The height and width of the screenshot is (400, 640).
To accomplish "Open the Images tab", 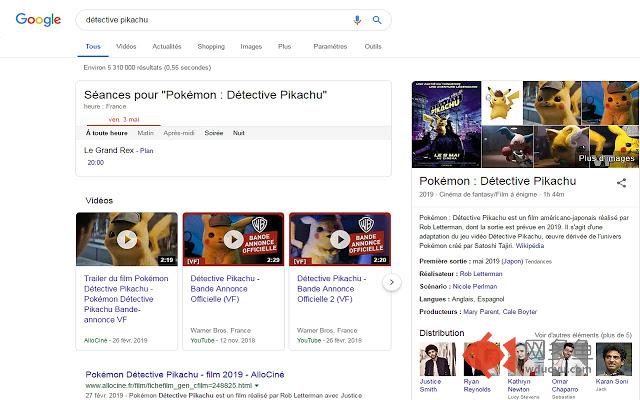I will pyautogui.click(x=251, y=47).
